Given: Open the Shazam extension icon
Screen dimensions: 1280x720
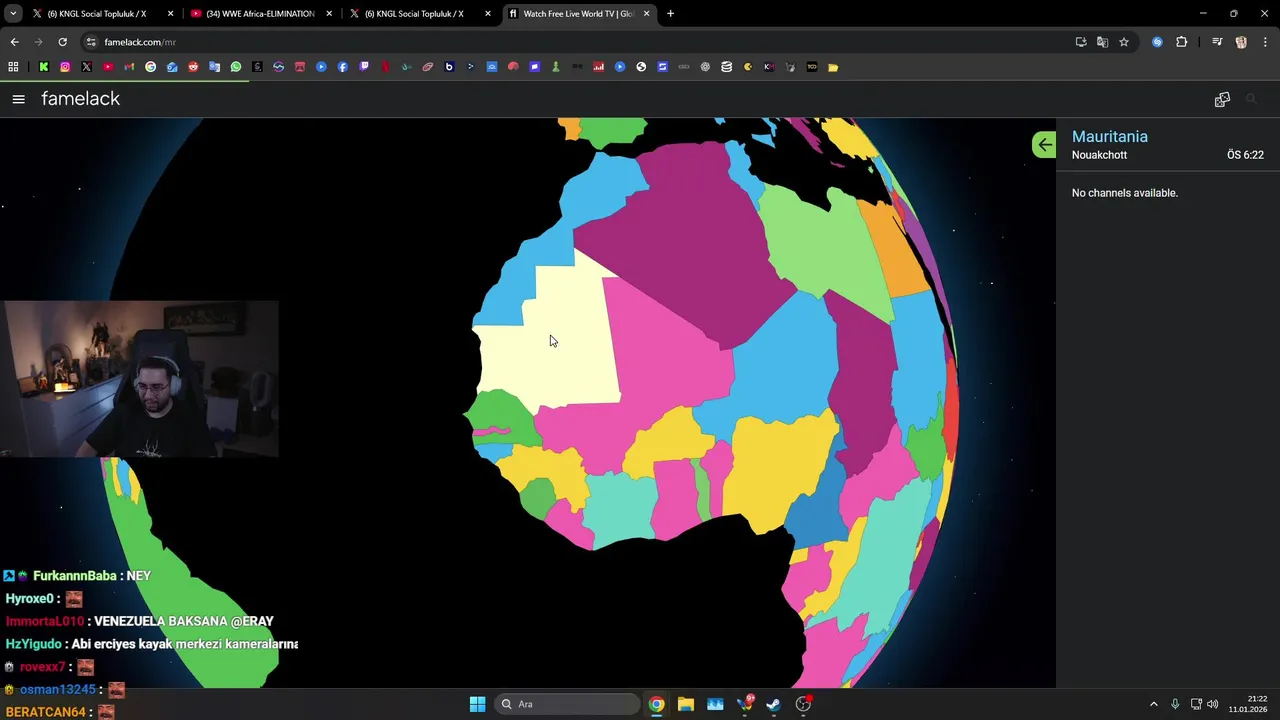Looking at the screenshot, I should (1157, 42).
